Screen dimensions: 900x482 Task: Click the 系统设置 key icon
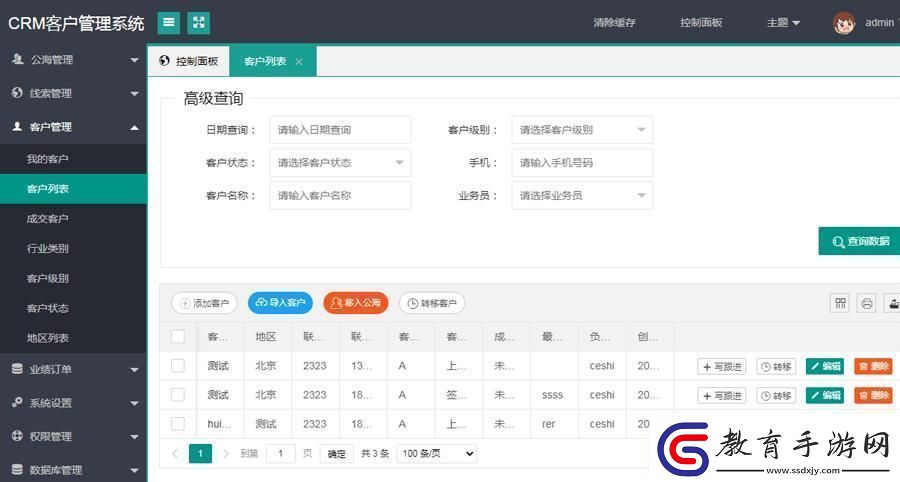click(x=17, y=402)
